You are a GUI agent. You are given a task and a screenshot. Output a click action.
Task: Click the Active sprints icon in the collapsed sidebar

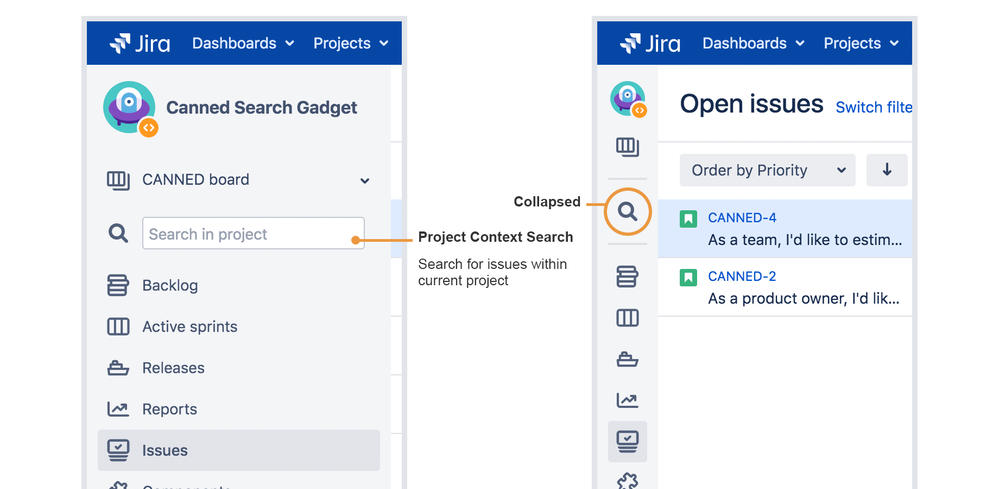click(x=628, y=318)
